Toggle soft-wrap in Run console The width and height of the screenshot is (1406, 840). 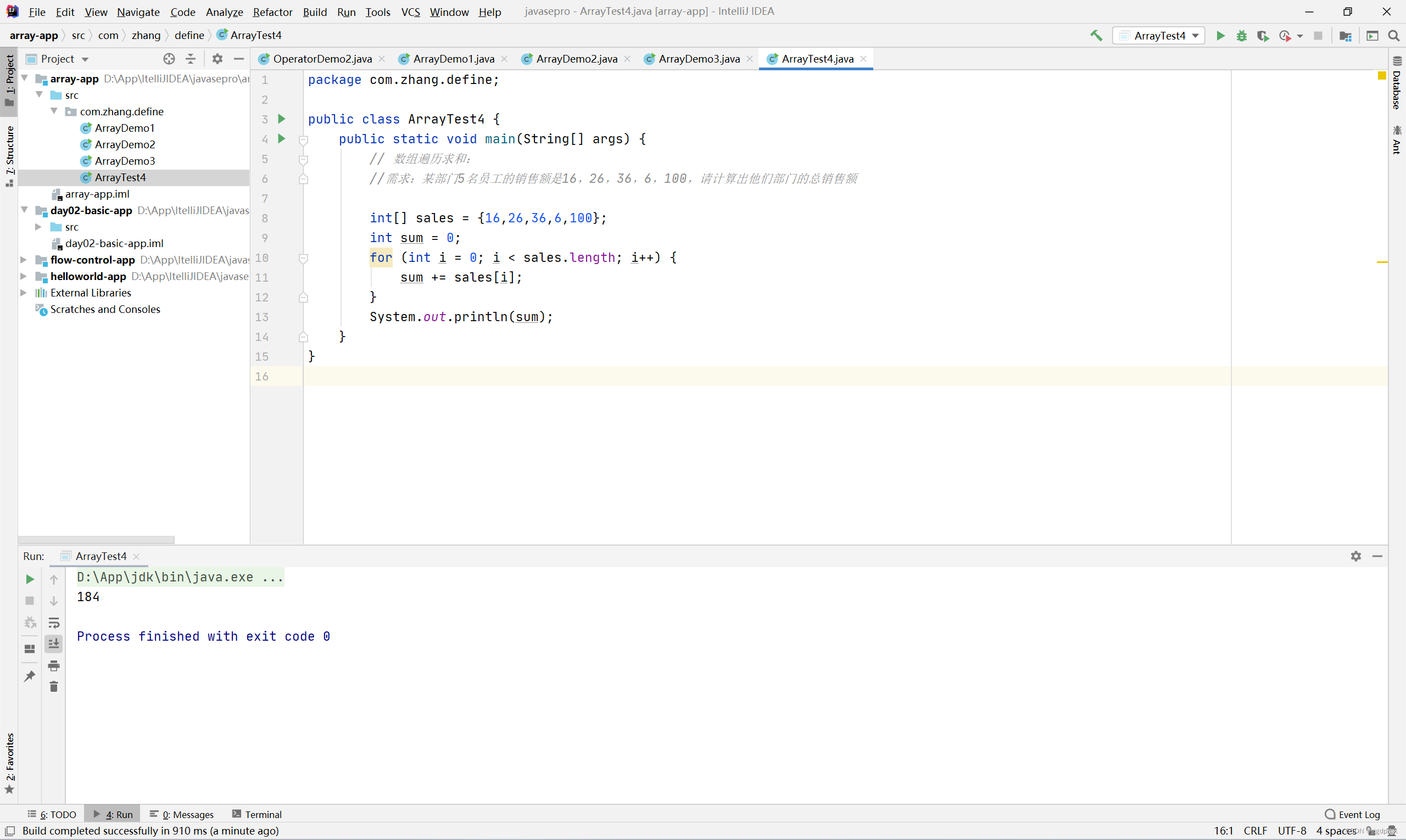pyautogui.click(x=54, y=623)
